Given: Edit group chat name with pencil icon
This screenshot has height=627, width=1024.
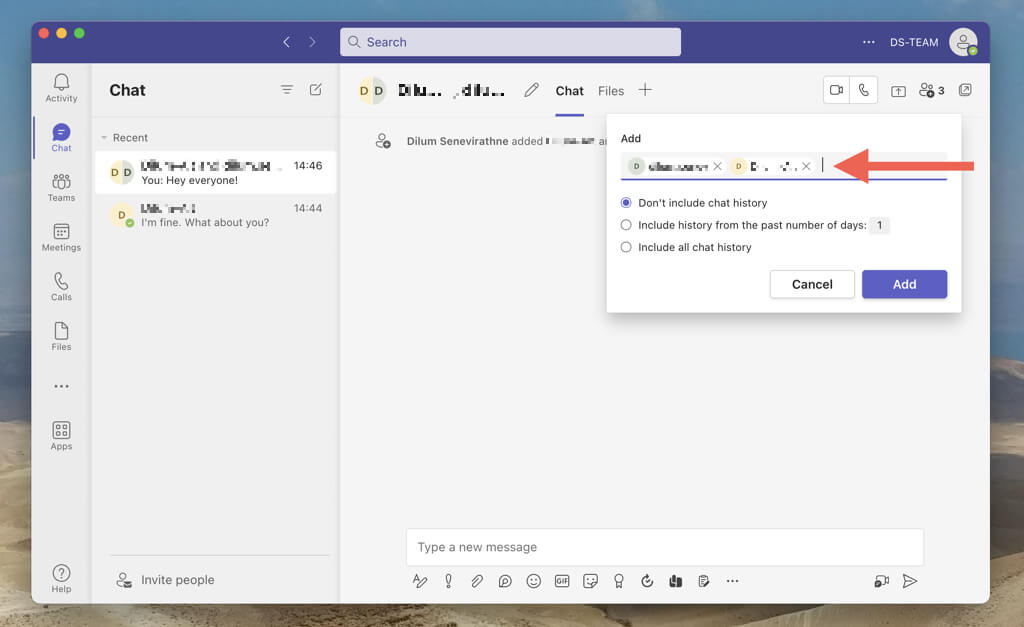Looking at the screenshot, I should click(x=532, y=90).
